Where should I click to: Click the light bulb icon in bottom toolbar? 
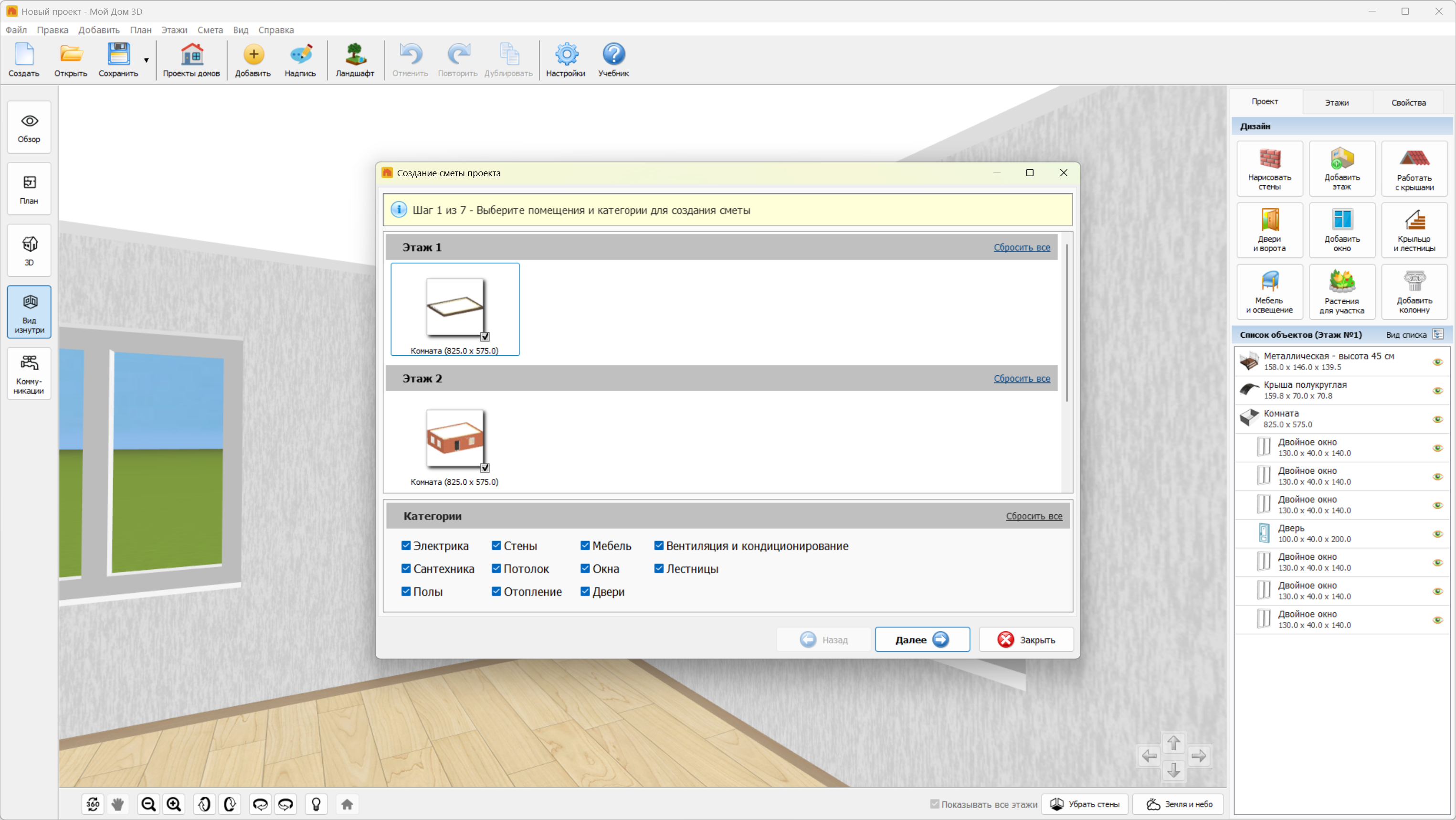coord(316,804)
